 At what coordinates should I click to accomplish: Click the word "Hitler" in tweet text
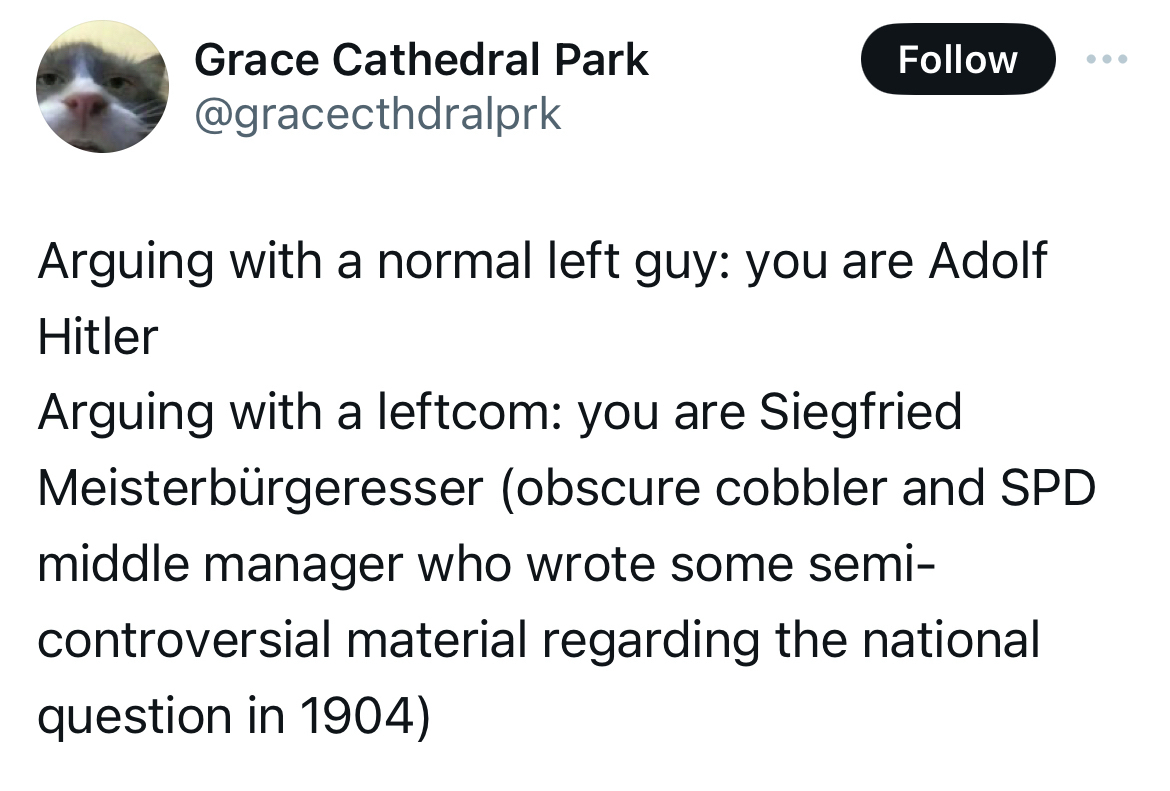(98, 338)
